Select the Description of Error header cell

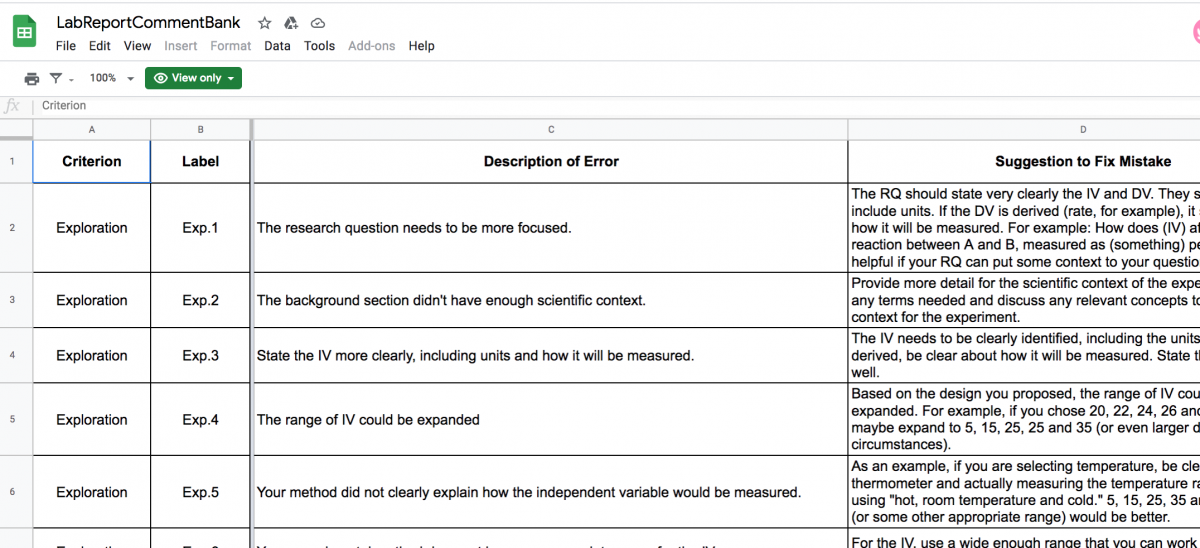tap(551, 162)
